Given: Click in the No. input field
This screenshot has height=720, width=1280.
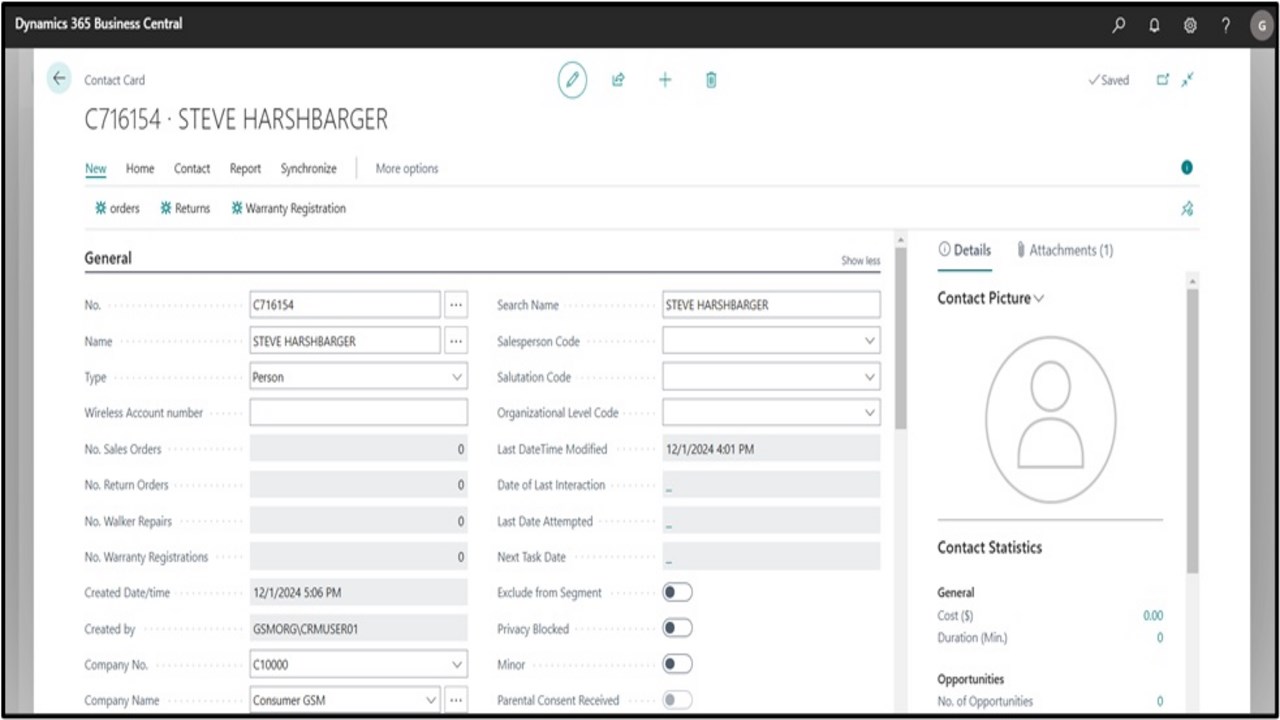Looking at the screenshot, I should (x=345, y=305).
